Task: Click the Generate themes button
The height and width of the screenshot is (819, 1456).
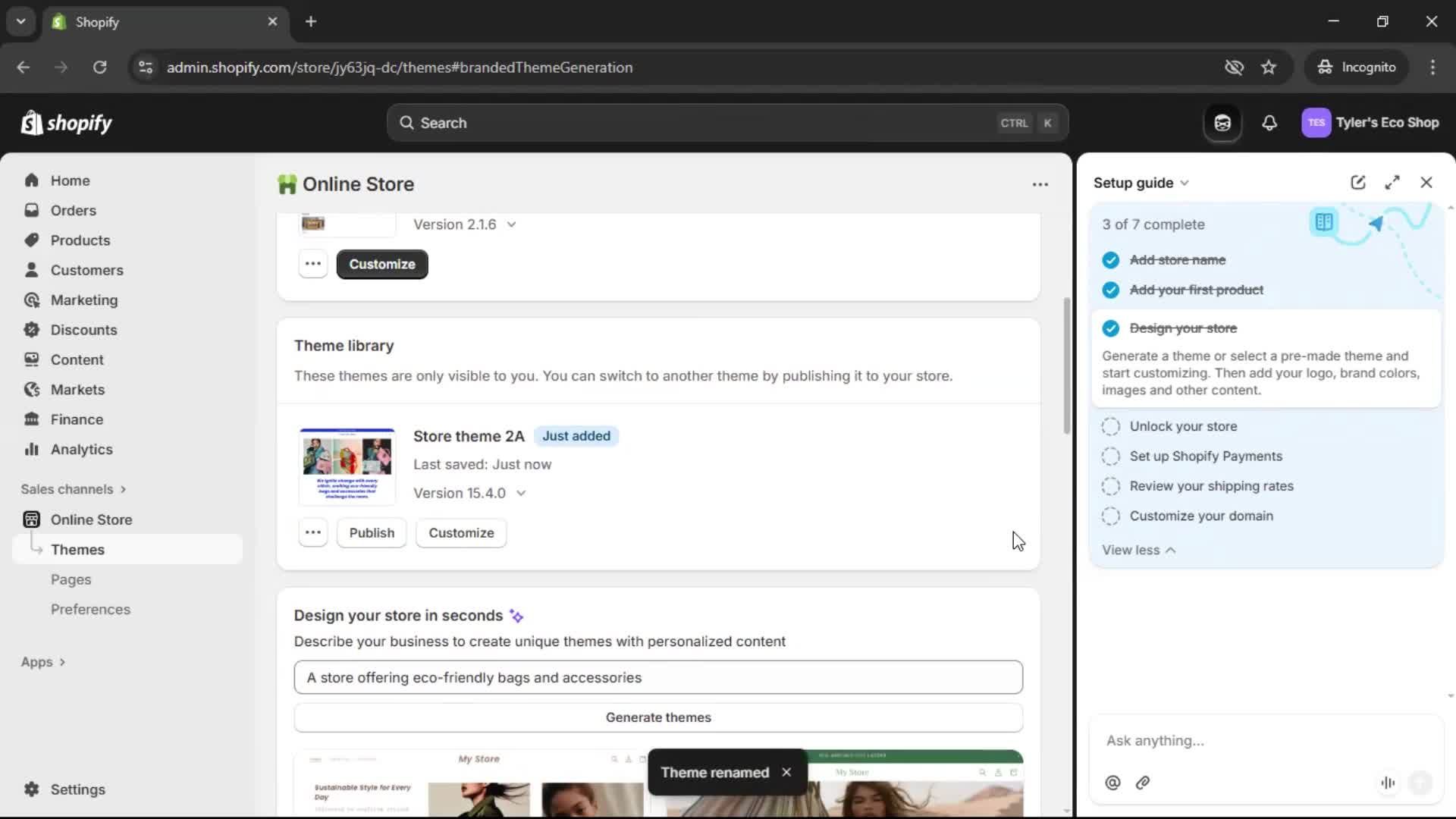Action: pos(658,717)
